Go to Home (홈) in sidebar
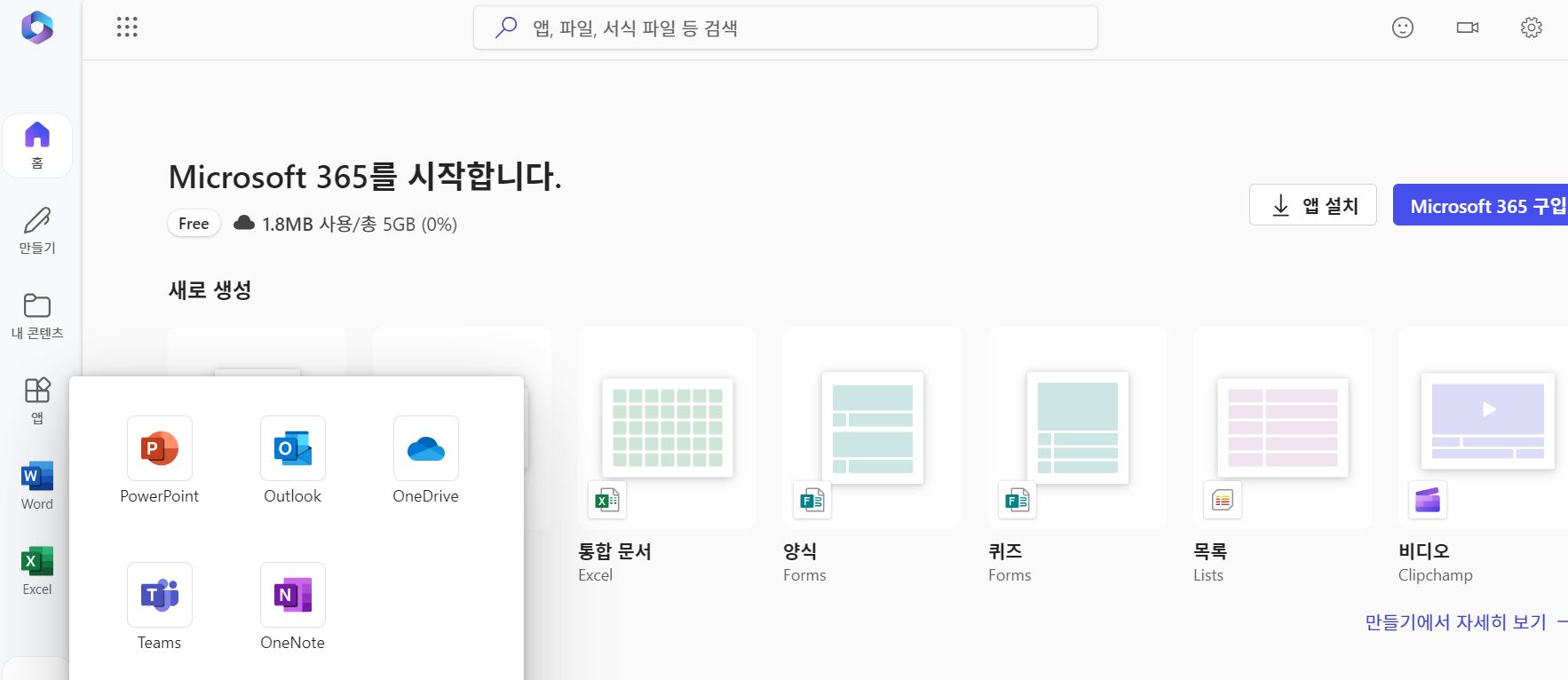 [x=37, y=146]
